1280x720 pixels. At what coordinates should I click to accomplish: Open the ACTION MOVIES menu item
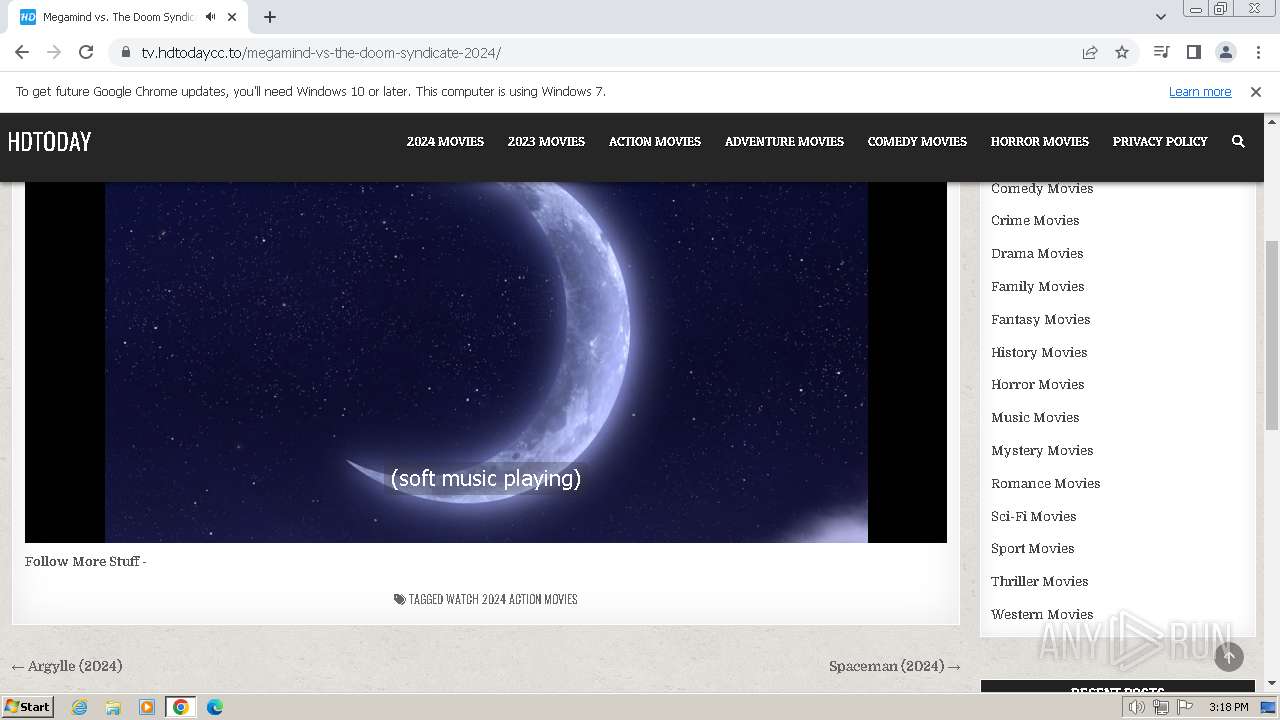(655, 141)
